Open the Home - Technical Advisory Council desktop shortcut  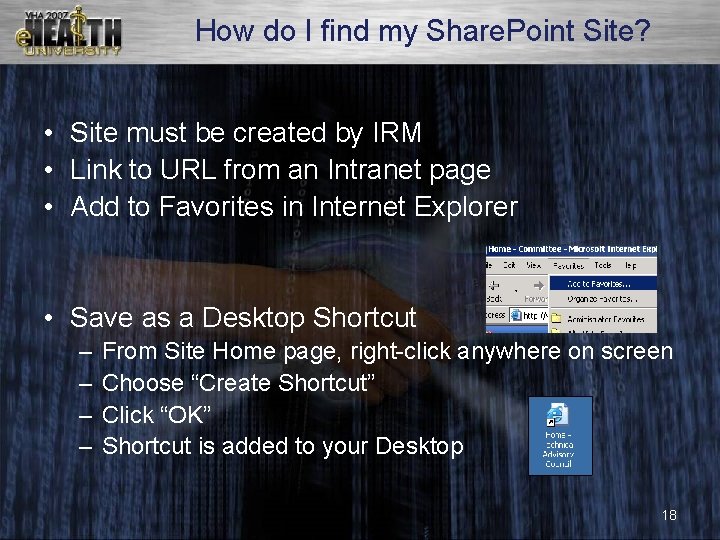pyautogui.click(x=560, y=435)
